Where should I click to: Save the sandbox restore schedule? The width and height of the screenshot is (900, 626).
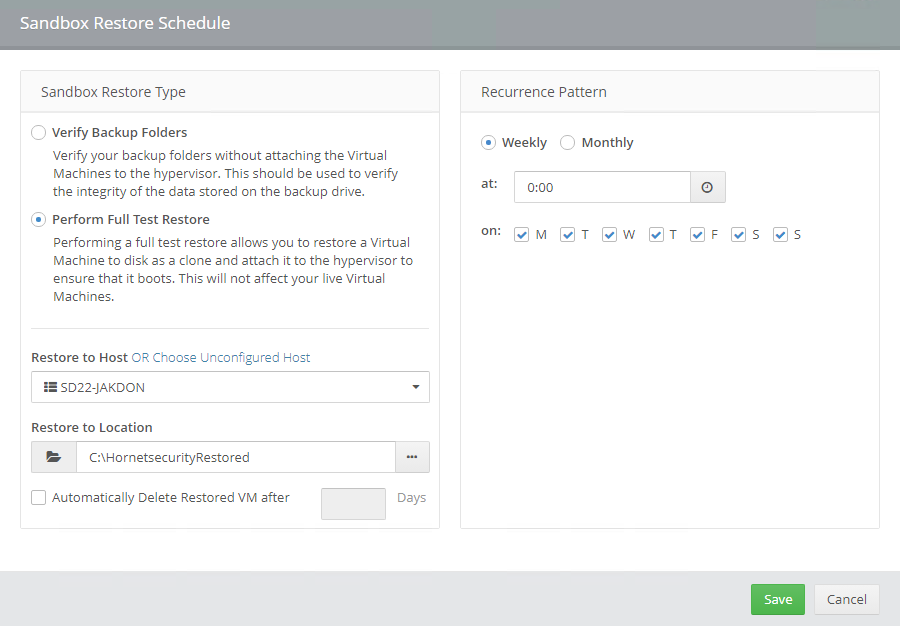point(777,599)
